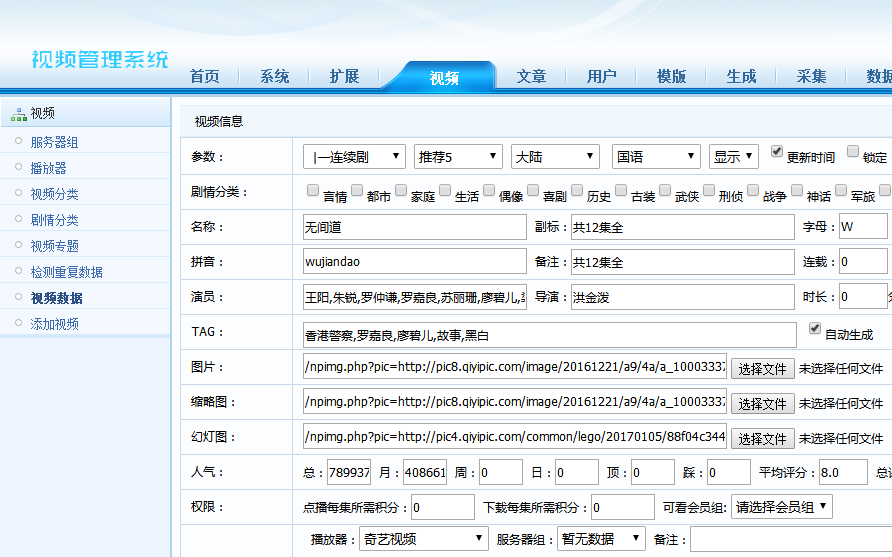This screenshot has width=892, height=557.
Task: Click the 副标 input field
Action: [x=683, y=227]
